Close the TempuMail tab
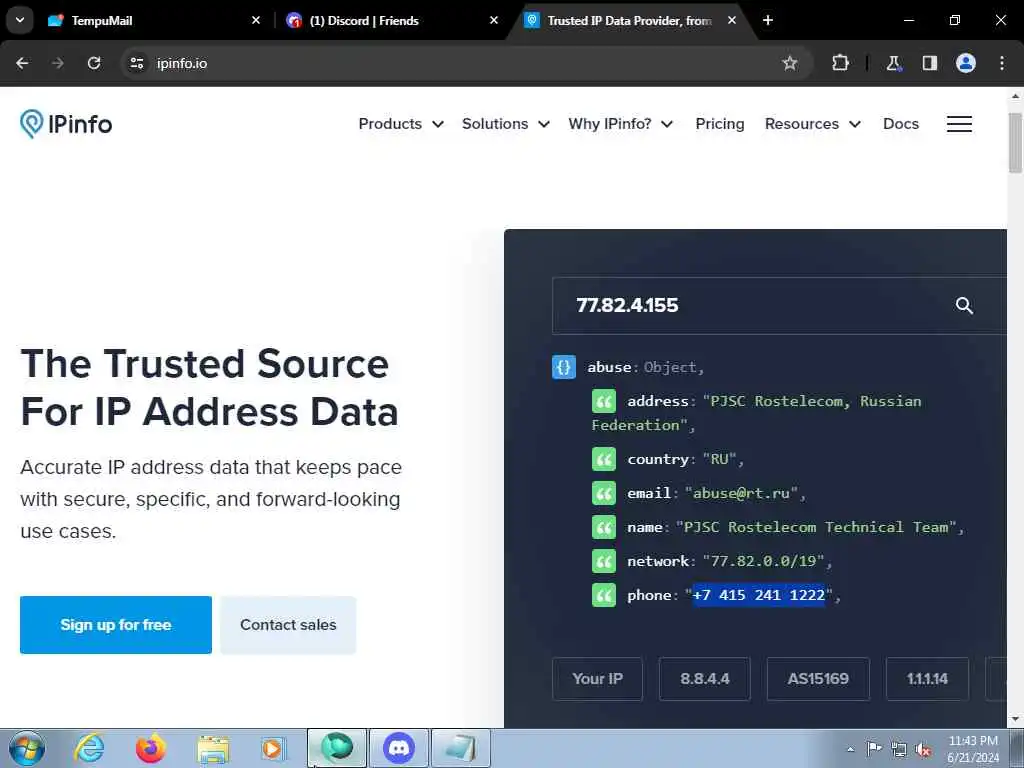This screenshot has width=1024, height=768. click(x=256, y=20)
